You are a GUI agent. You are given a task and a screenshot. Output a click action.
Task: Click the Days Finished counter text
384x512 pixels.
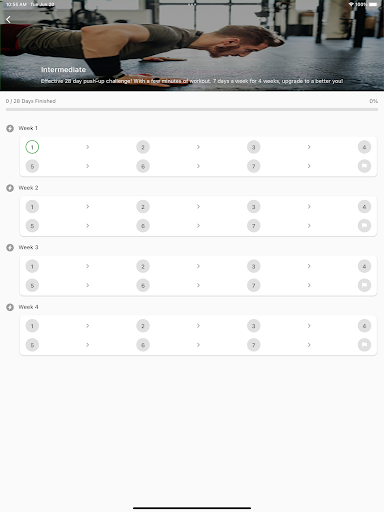coord(31,101)
